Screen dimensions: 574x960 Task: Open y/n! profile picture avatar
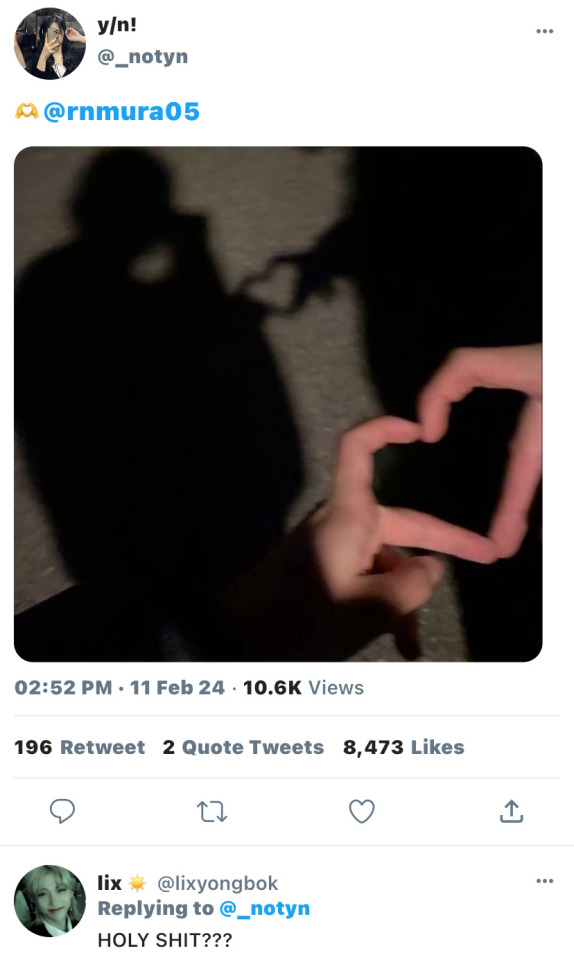click(x=50, y=43)
